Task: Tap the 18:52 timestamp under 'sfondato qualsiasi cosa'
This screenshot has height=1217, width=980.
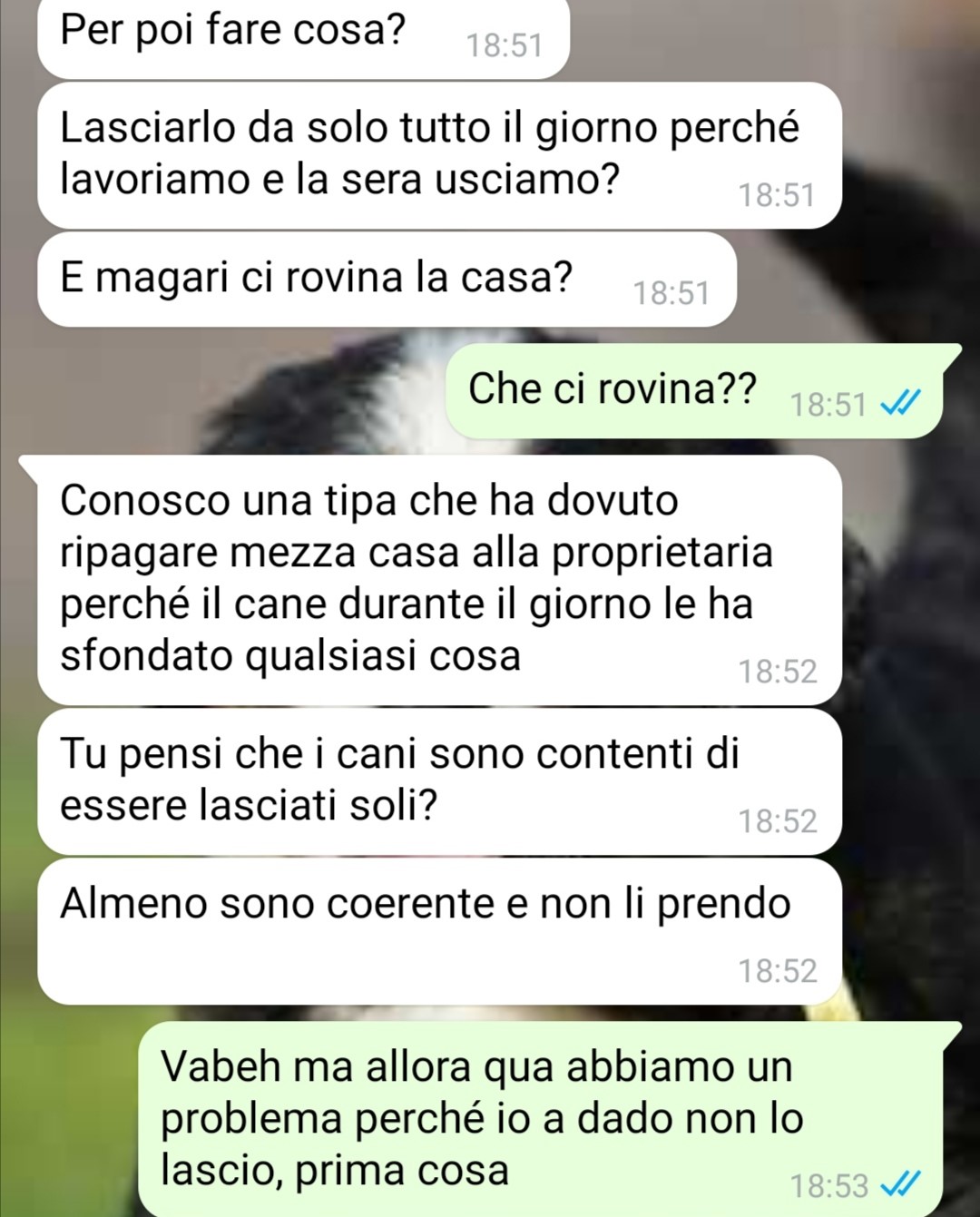Action: (778, 672)
